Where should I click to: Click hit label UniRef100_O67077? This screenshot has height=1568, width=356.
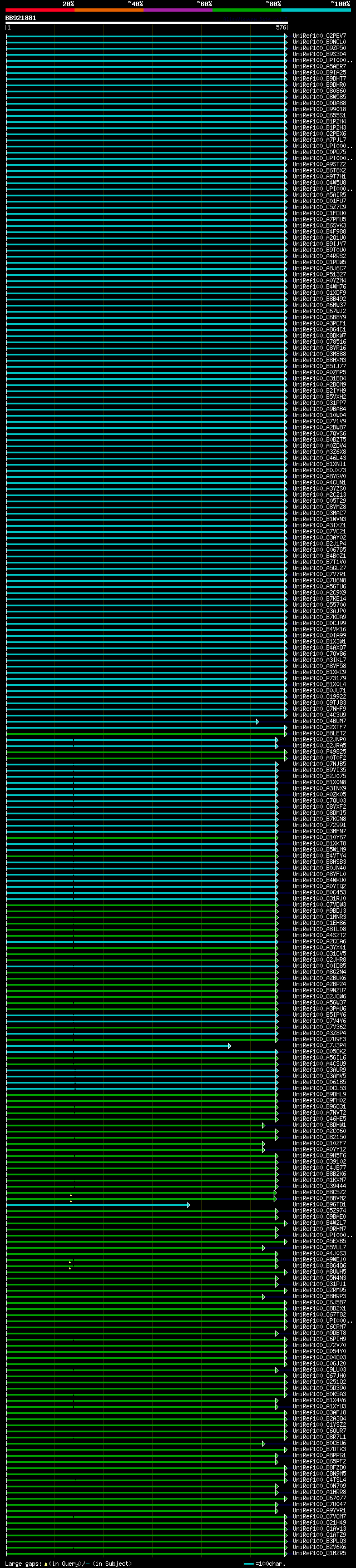point(319,1498)
